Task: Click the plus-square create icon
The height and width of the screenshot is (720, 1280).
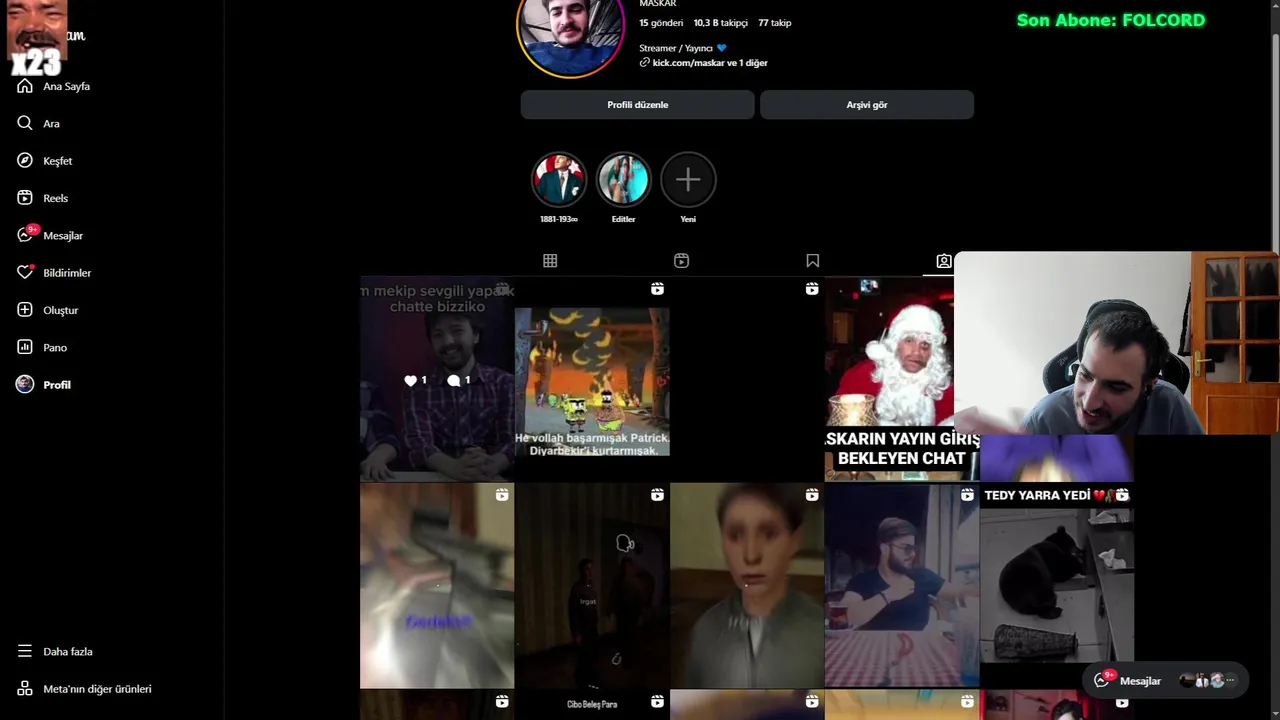Action: (25, 310)
